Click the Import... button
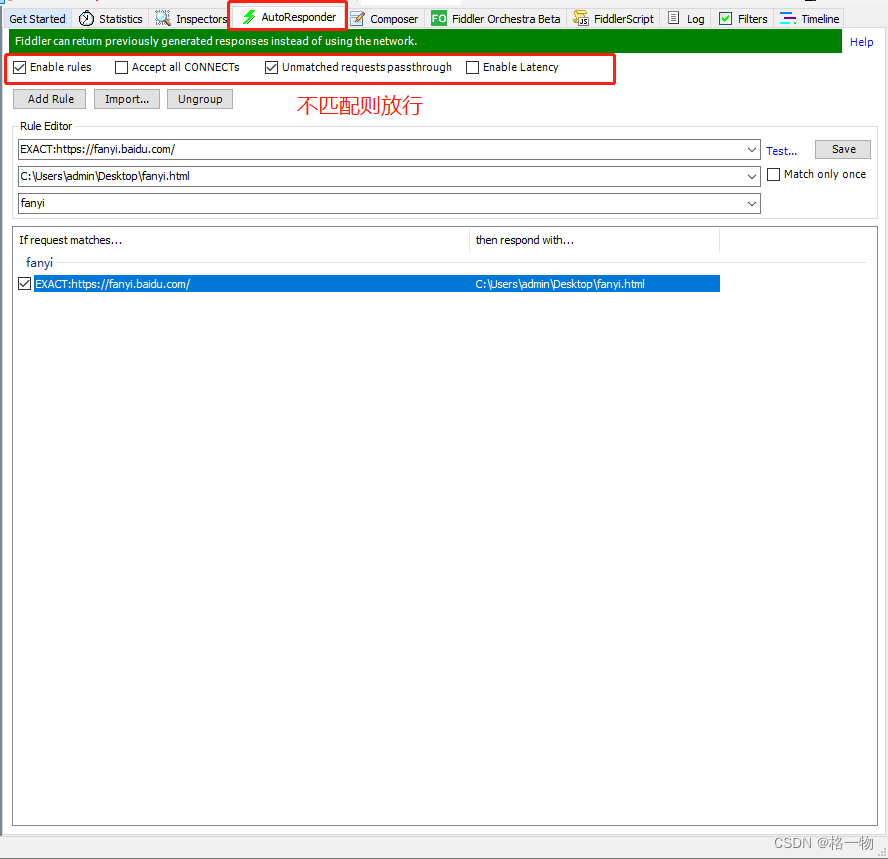 tap(127, 99)
